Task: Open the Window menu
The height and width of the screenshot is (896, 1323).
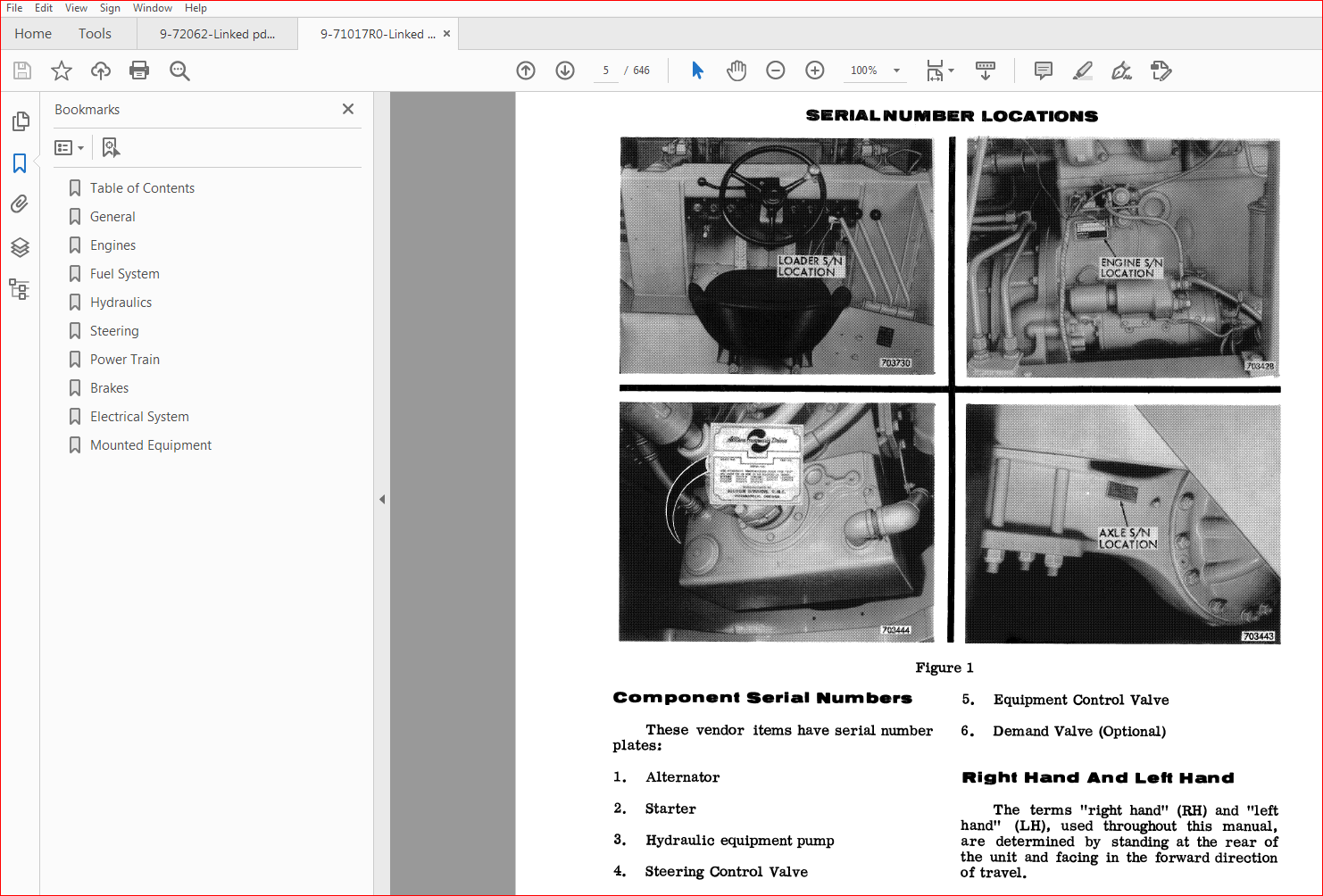Action: (x=153, y=8)
